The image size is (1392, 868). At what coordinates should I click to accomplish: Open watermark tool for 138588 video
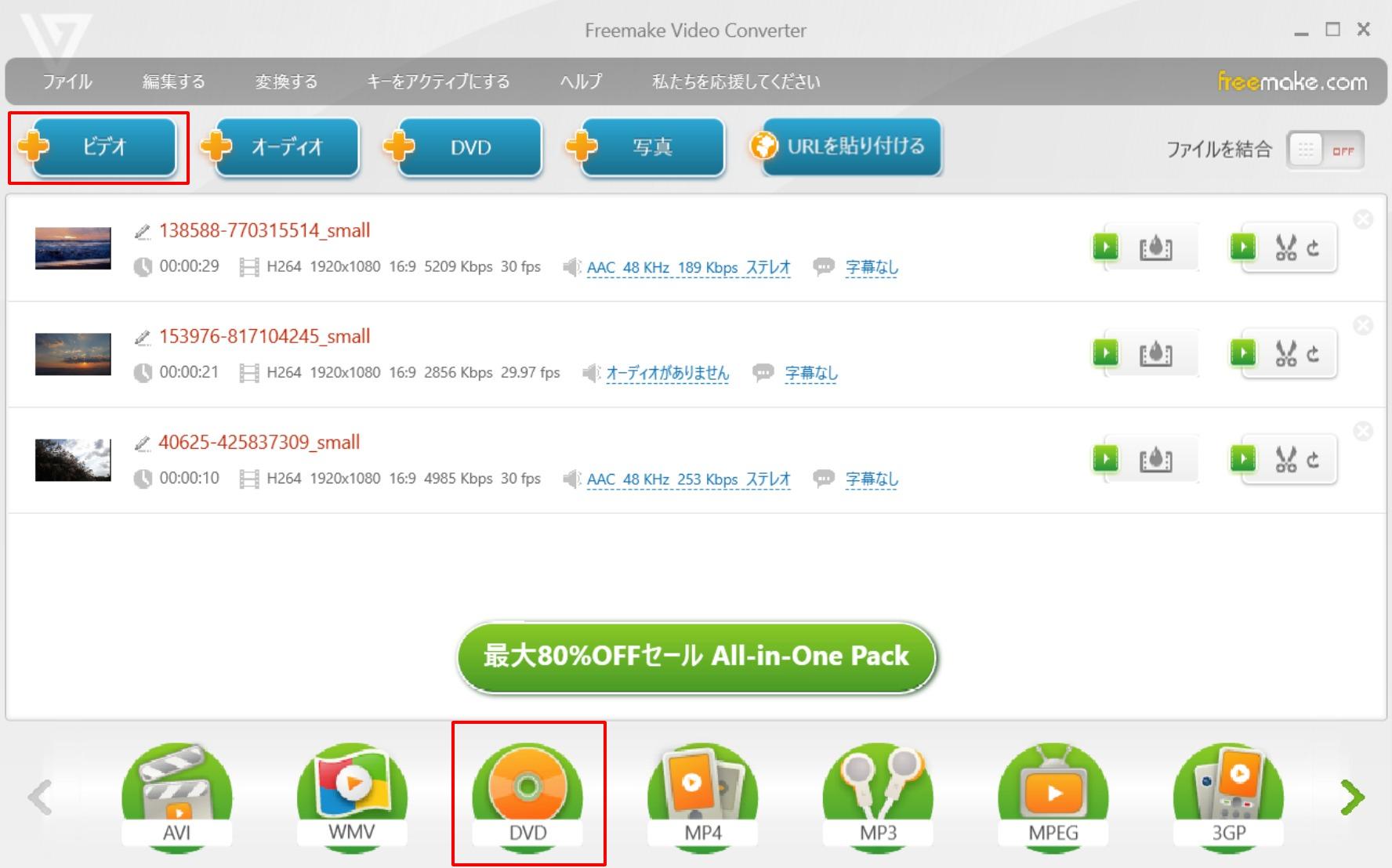[x=1156, y=248]
